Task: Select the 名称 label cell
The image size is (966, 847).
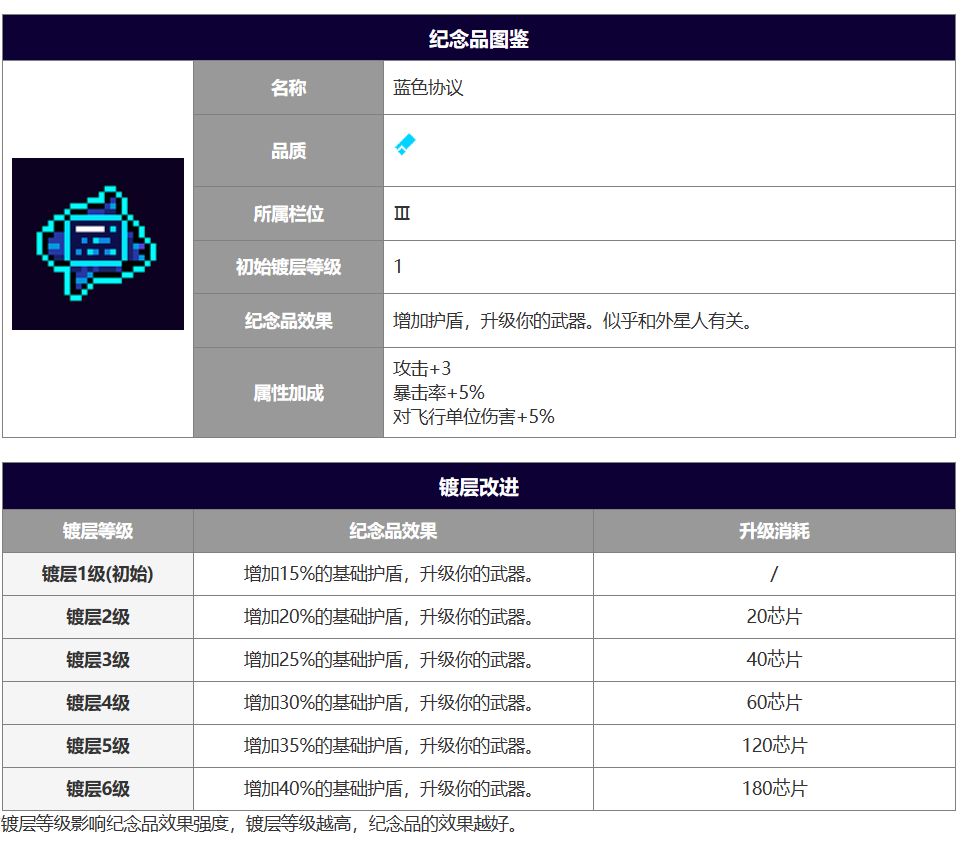Action: pos(288,87)
